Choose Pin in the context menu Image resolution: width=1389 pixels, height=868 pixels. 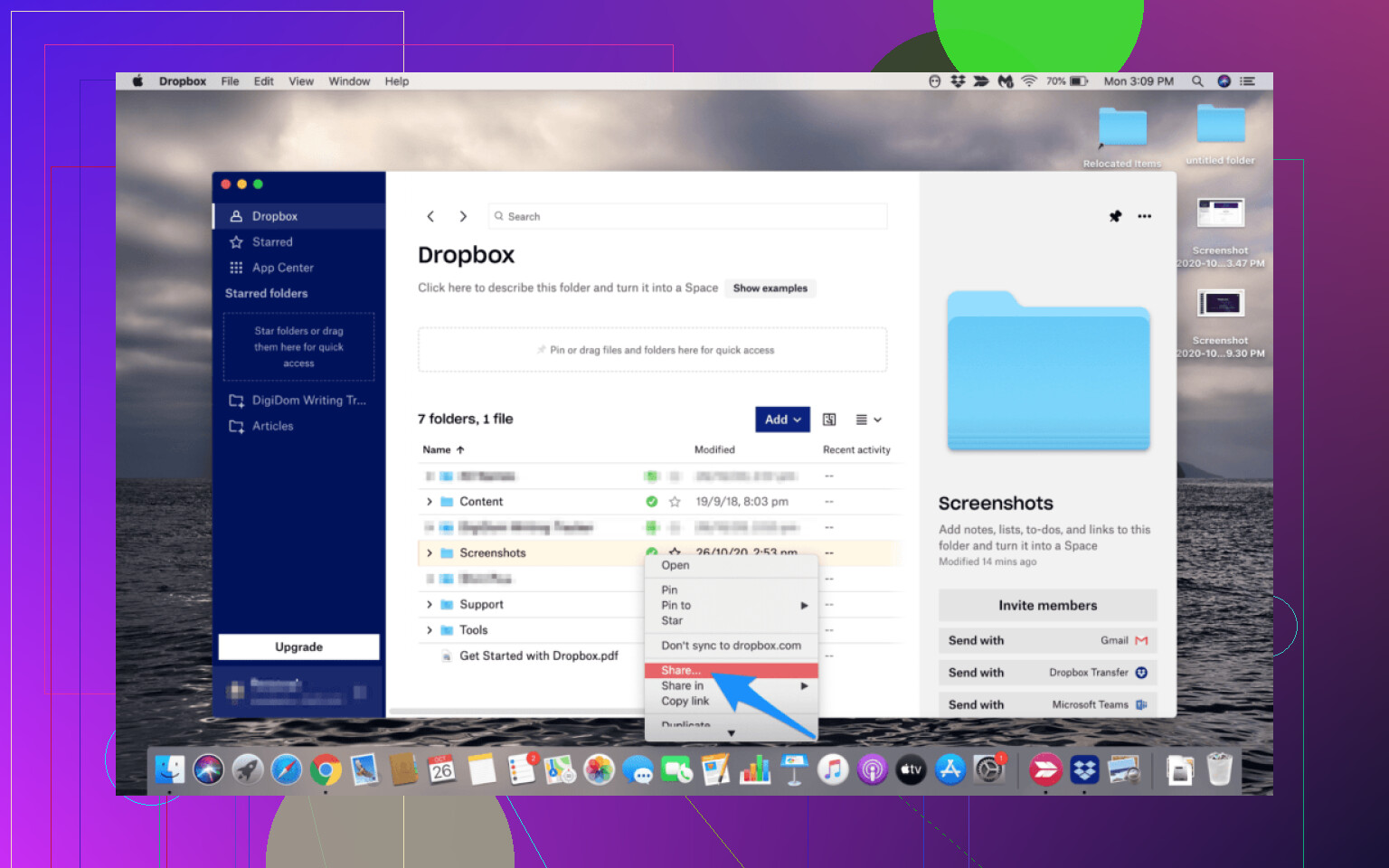tap(731, 590)
